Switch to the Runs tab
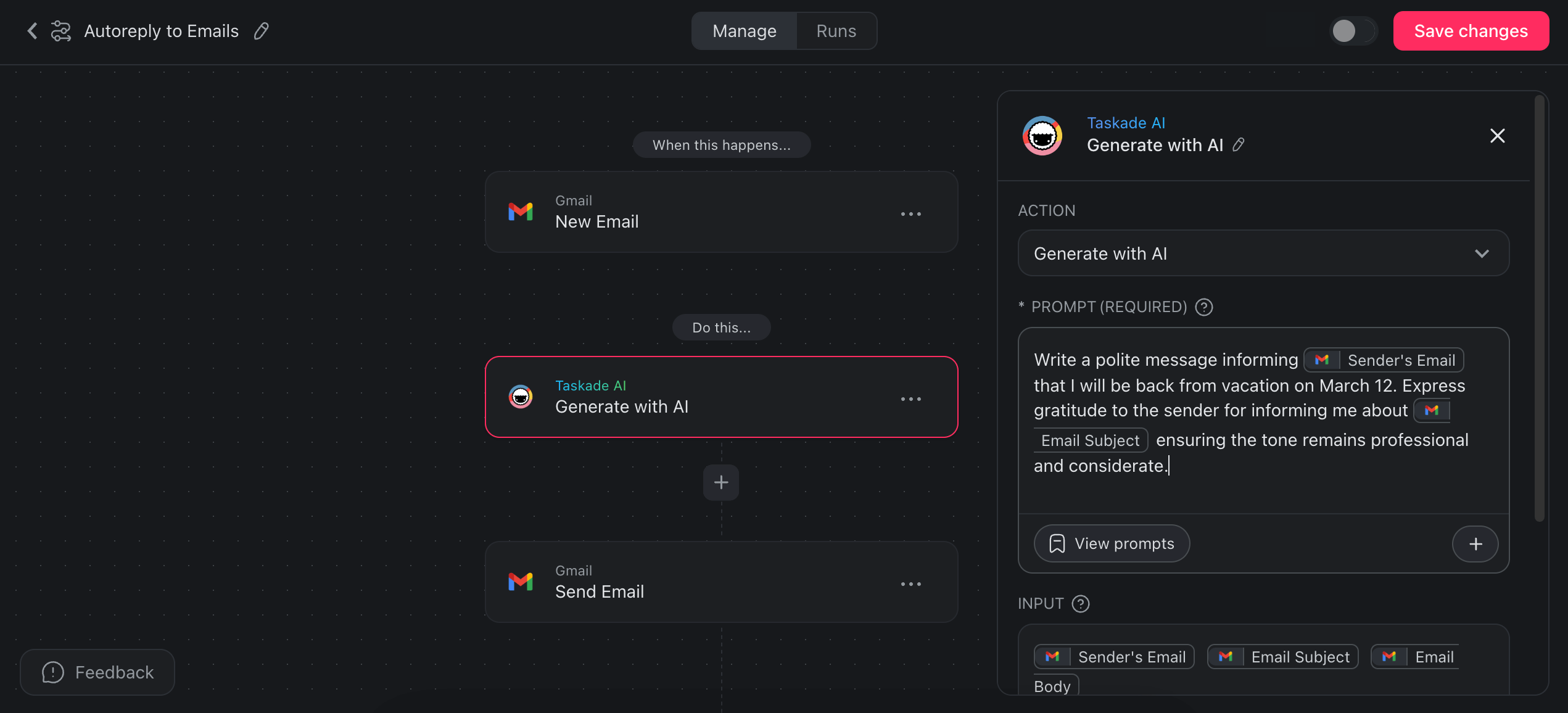Viewport: 1568px width, 713px height. coord(836,30)
